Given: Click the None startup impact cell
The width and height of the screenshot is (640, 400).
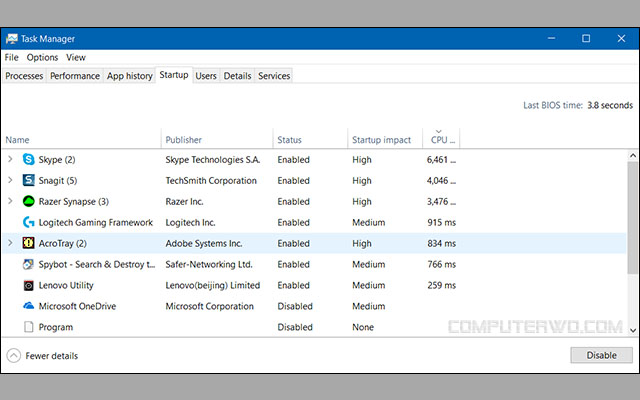Looking at the screenshot, I should [363, 327].
